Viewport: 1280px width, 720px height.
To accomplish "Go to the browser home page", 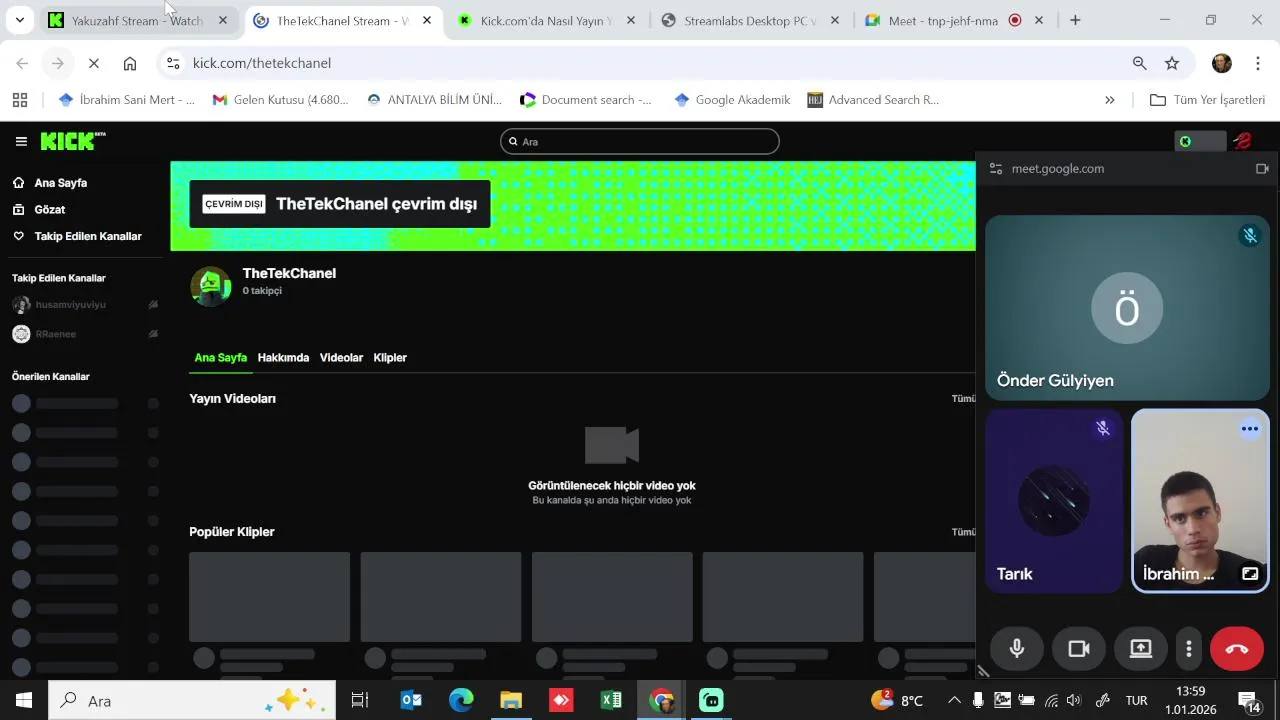I will click(130, 63).
